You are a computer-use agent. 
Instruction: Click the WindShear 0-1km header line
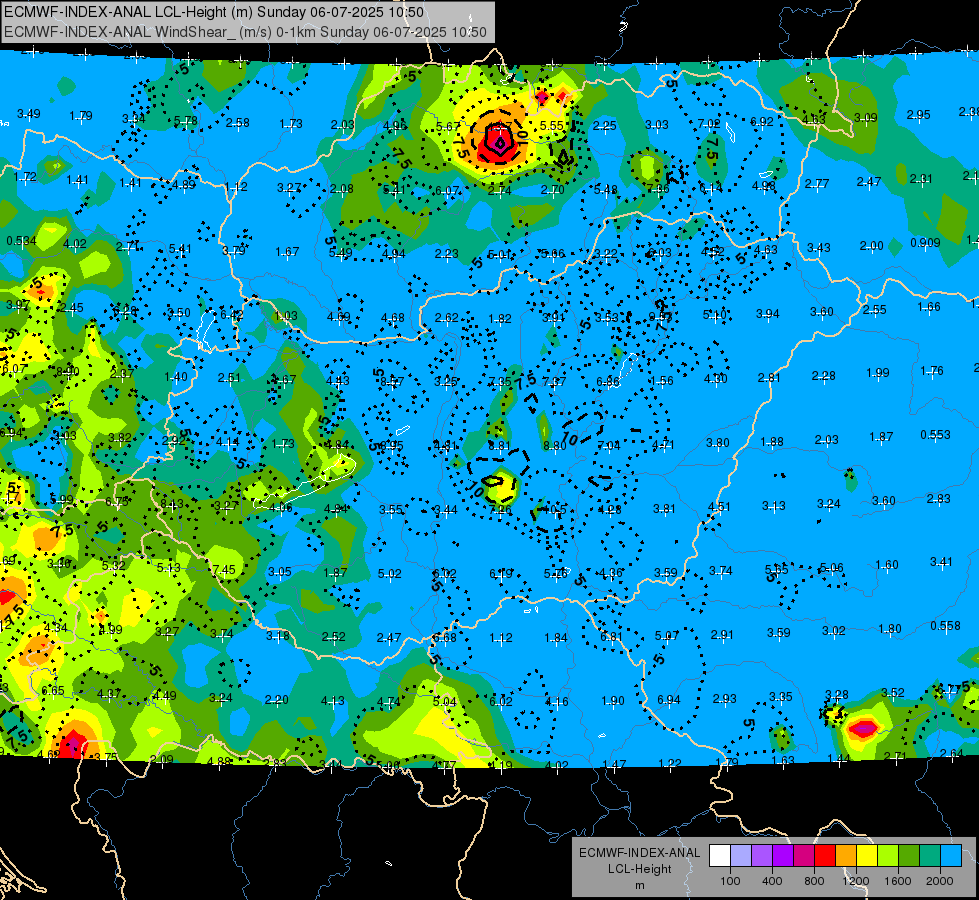click(x=245, y=32)
